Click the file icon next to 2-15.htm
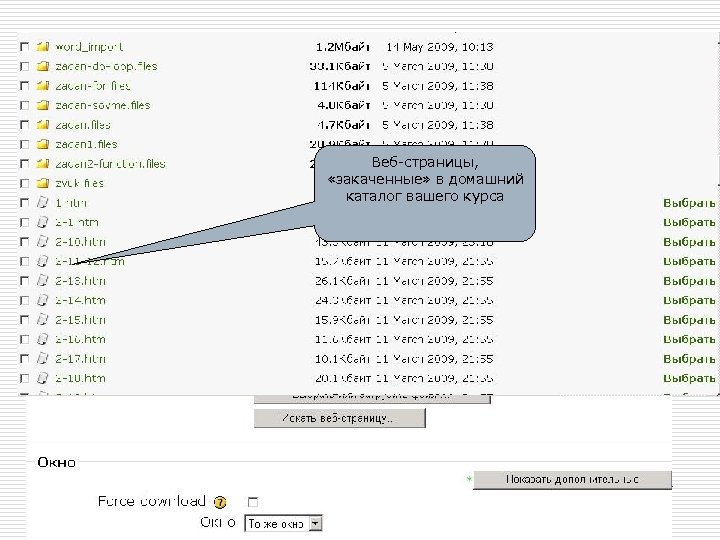 point(42,320)
